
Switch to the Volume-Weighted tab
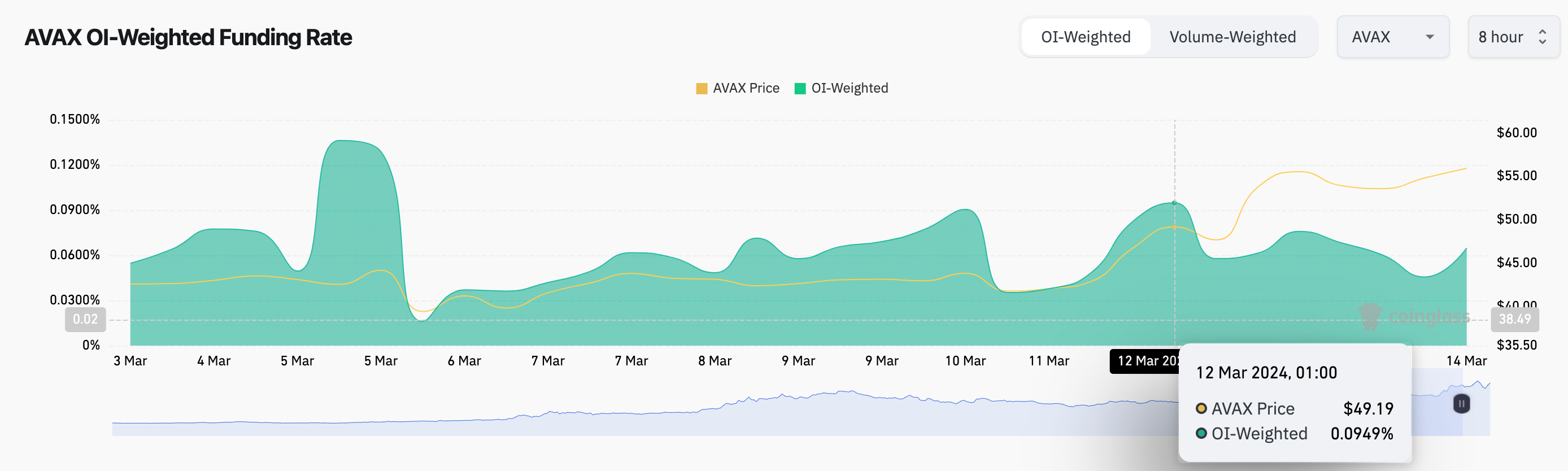click(x=1232, y=37)
